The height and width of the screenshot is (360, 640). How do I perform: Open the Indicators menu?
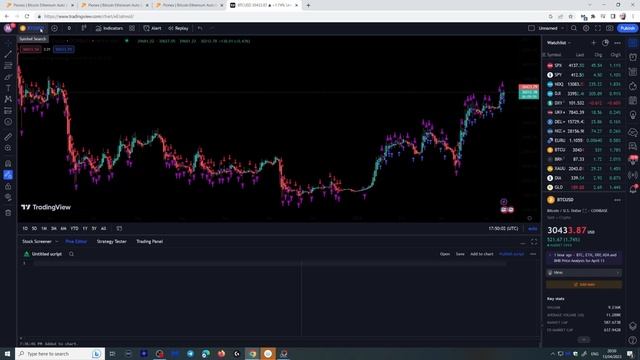tap(109, 28)
